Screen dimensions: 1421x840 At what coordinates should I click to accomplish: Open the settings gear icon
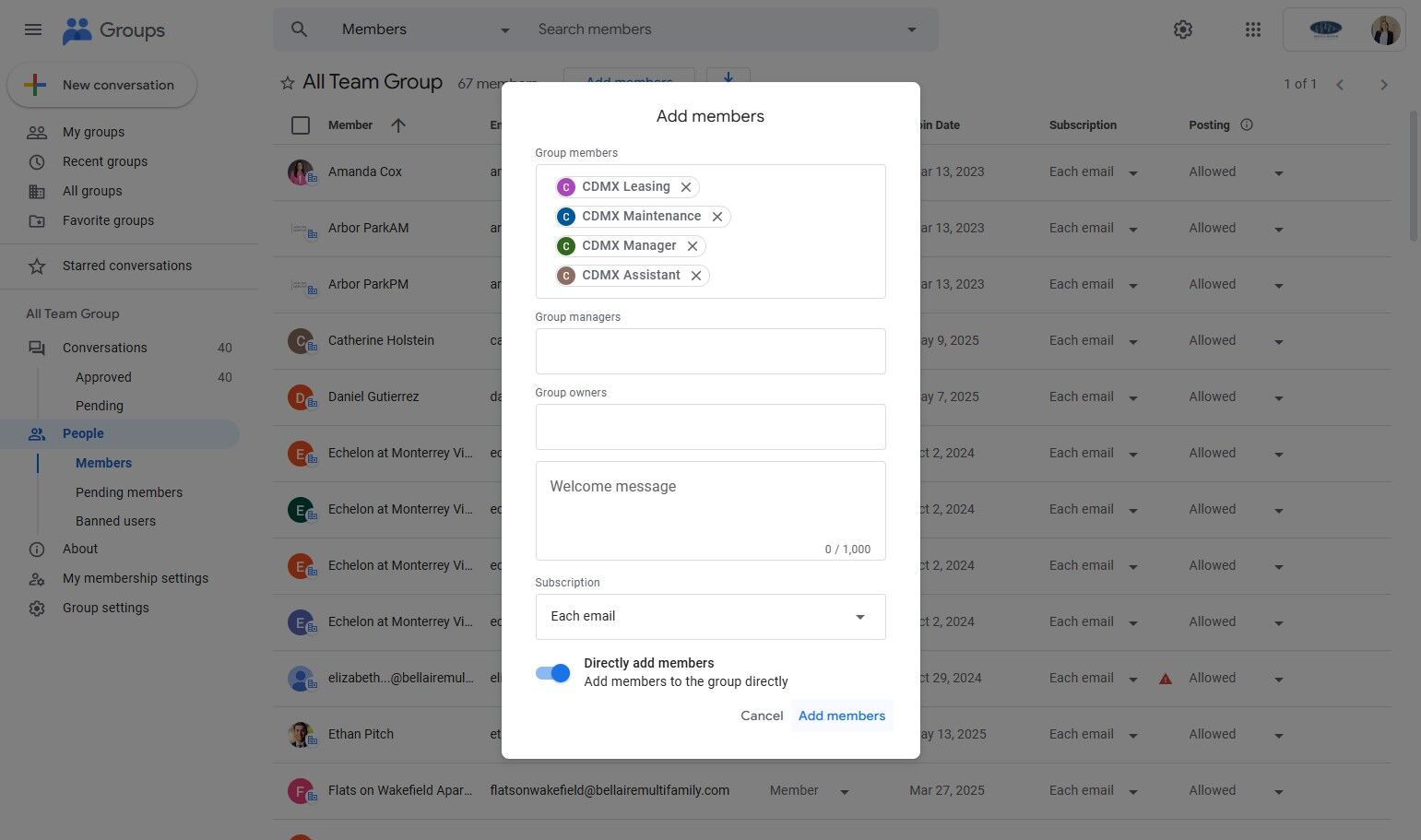point(1183,30)
